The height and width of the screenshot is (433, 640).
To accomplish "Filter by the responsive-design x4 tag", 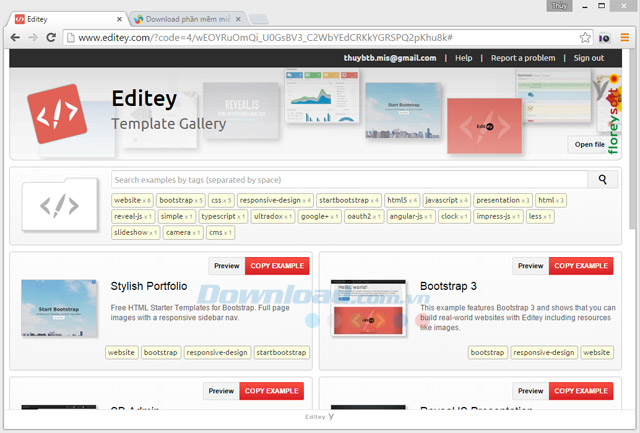I will click(x=275, y=200).
